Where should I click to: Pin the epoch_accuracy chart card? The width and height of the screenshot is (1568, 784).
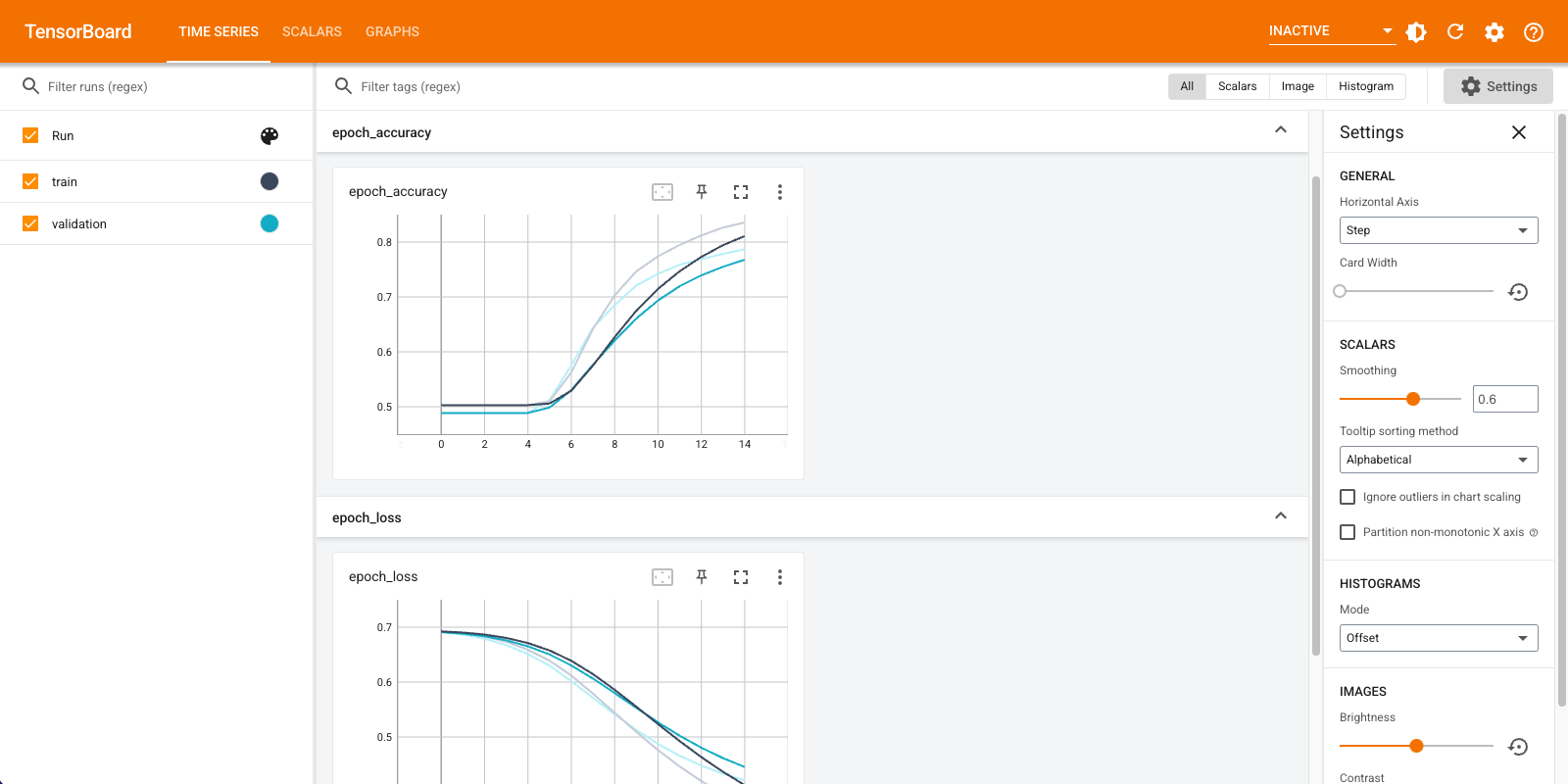tap(702, 192)
